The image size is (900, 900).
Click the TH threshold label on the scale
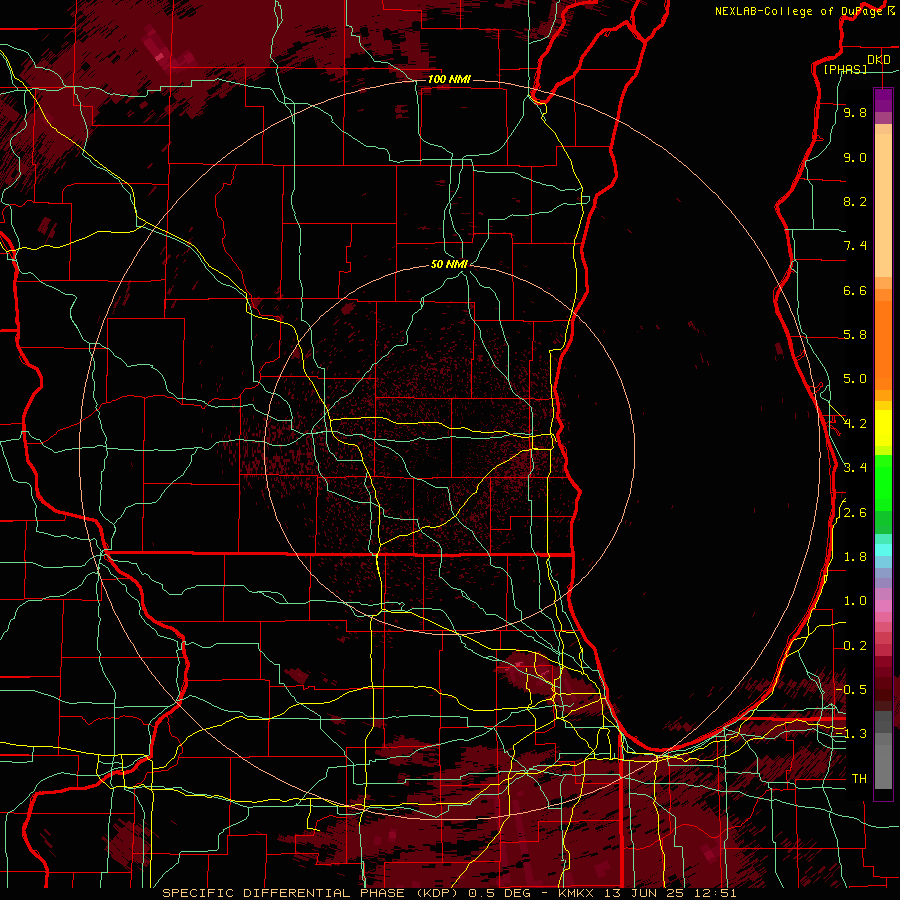(859, 779)
